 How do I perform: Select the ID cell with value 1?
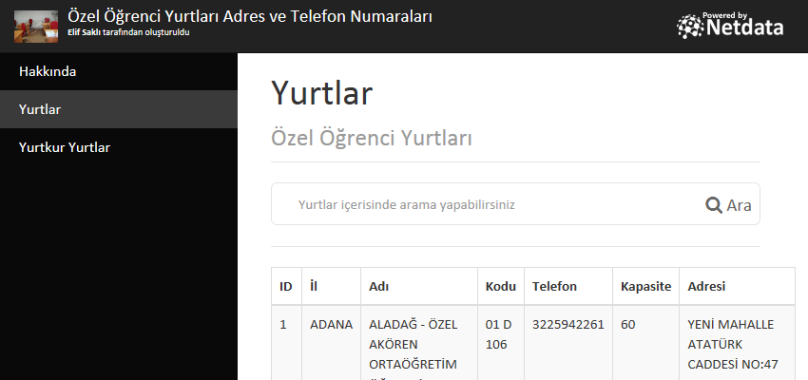point(287,343)
